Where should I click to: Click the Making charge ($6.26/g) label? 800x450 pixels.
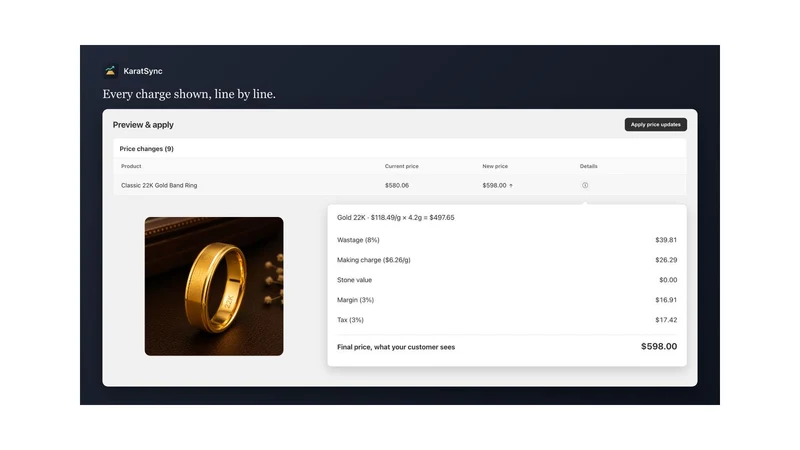(x=373, y=260)
